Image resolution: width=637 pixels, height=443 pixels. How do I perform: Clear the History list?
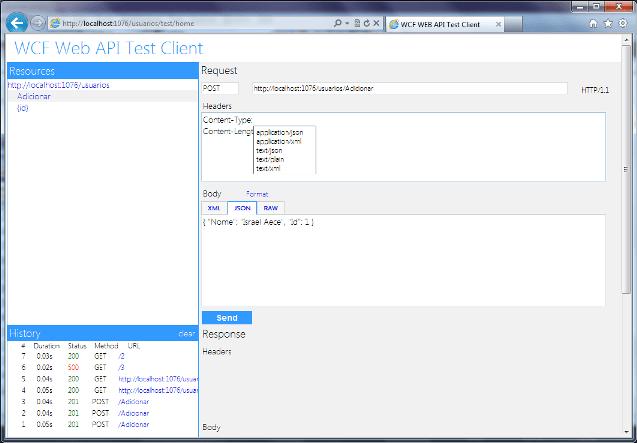point(186,333)
